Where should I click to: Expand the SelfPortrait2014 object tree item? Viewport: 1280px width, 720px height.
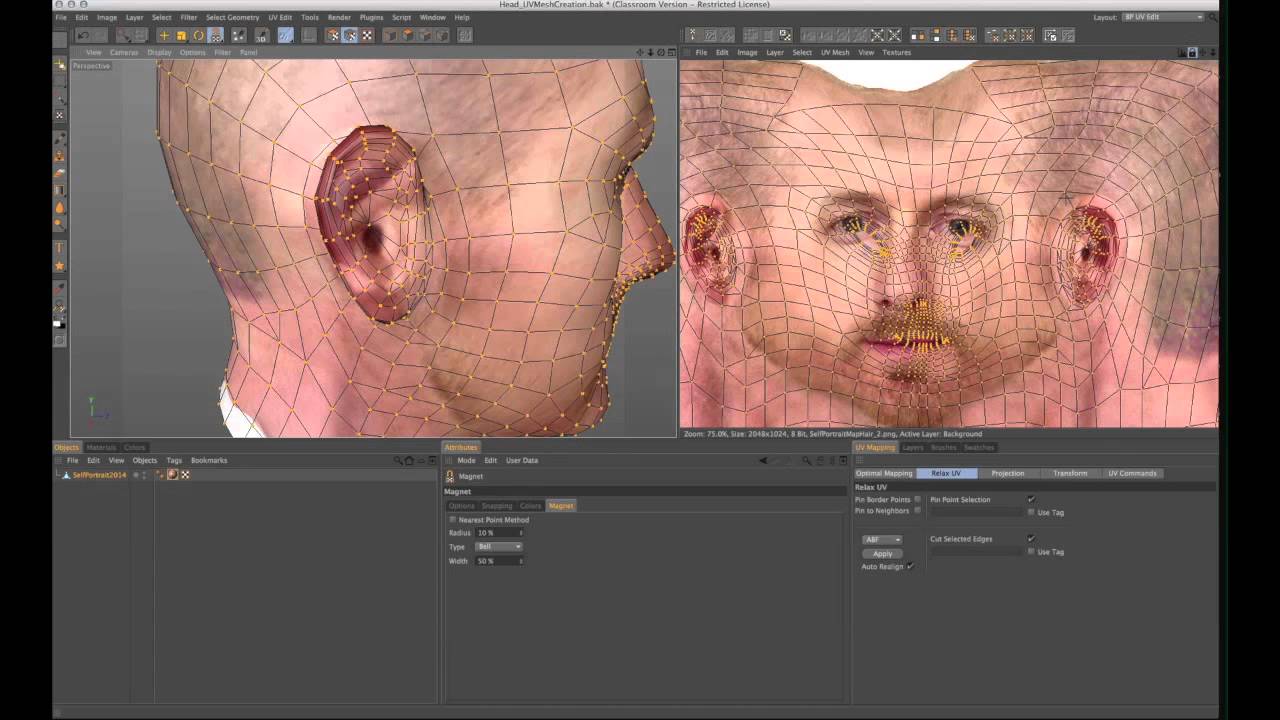coord(59,475)
